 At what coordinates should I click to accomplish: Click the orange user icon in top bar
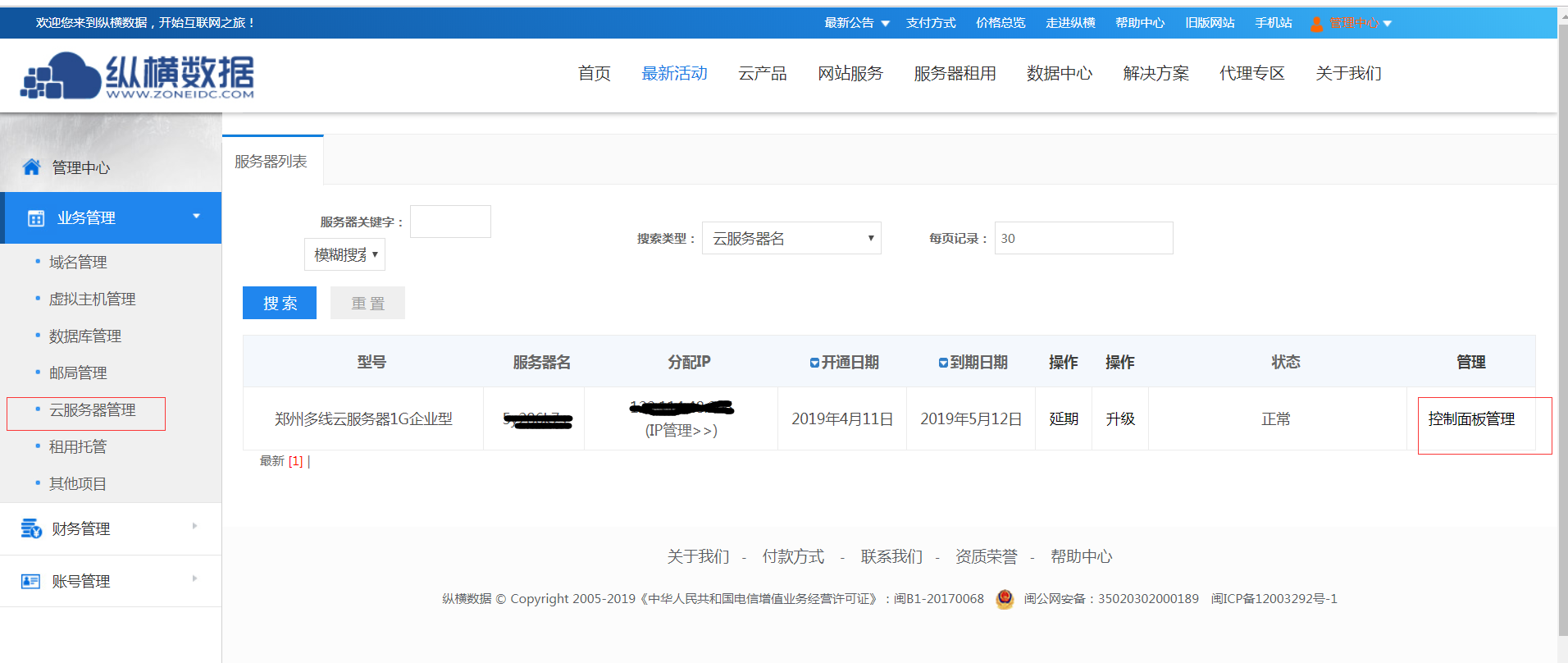pyautogui.click(x=1316, y=24)
